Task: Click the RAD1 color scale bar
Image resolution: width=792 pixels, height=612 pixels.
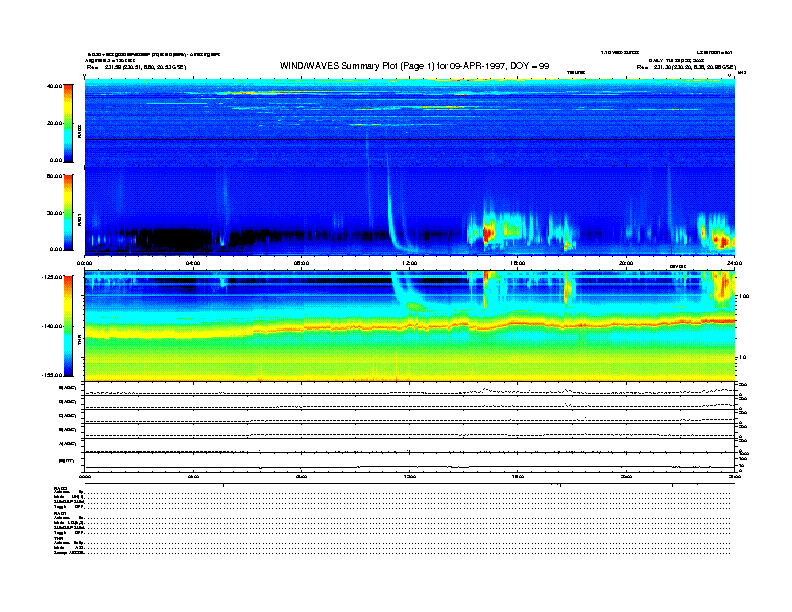Action: (68, 212)
